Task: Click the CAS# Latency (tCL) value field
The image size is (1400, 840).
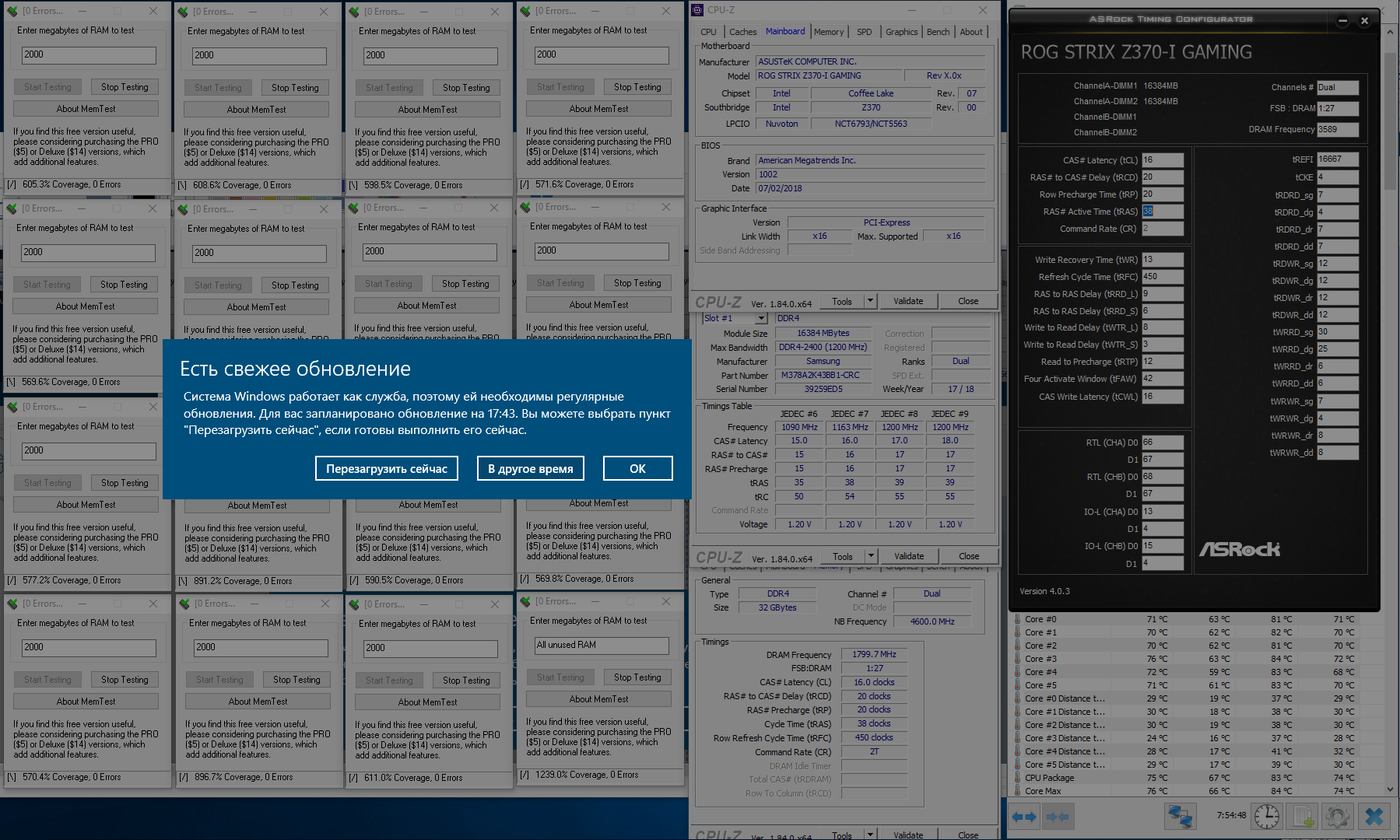Action: [x=1163, y=160]
